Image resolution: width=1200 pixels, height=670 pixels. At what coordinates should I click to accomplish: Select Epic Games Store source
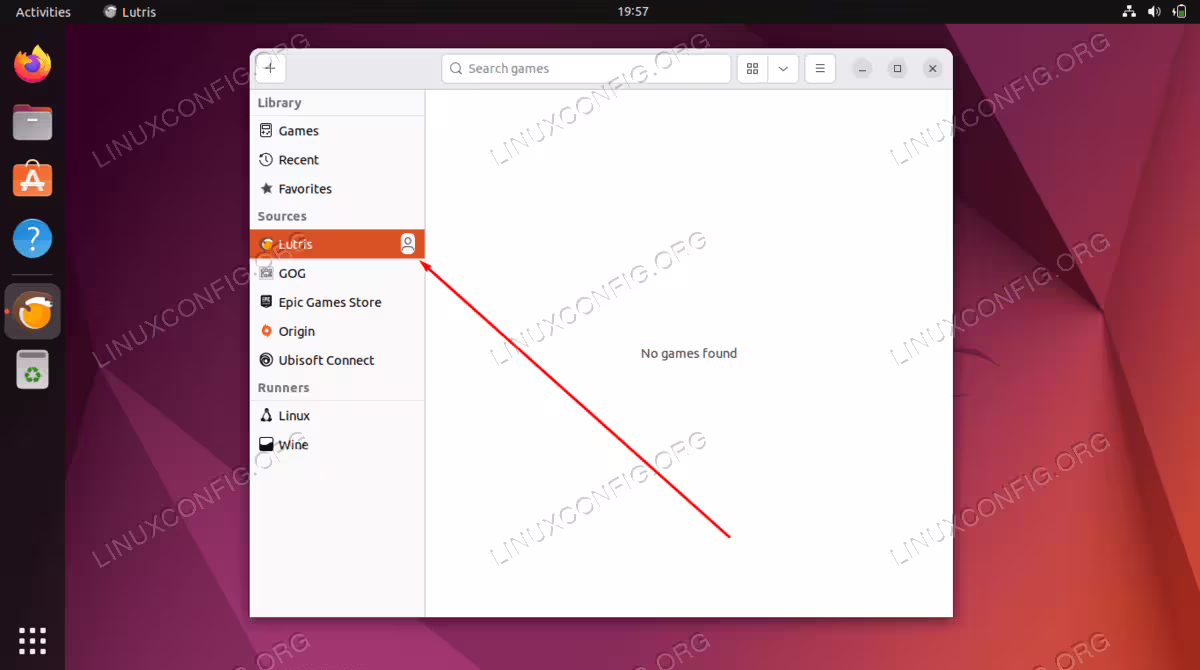337,302
